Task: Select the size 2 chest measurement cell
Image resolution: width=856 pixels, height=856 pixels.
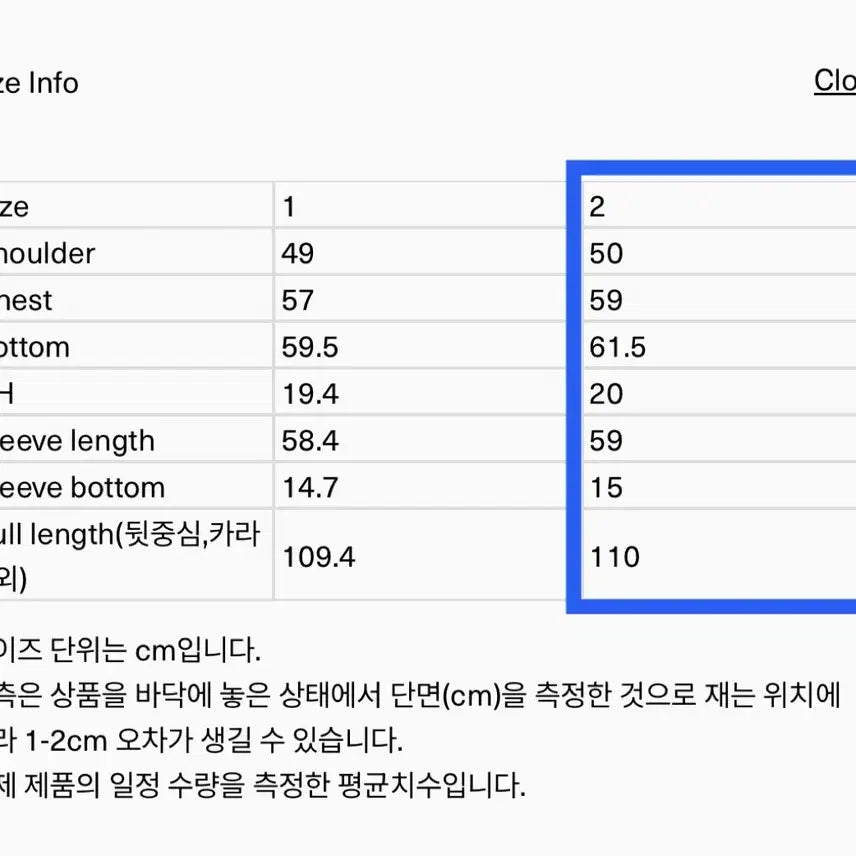Action: (606, 301)
